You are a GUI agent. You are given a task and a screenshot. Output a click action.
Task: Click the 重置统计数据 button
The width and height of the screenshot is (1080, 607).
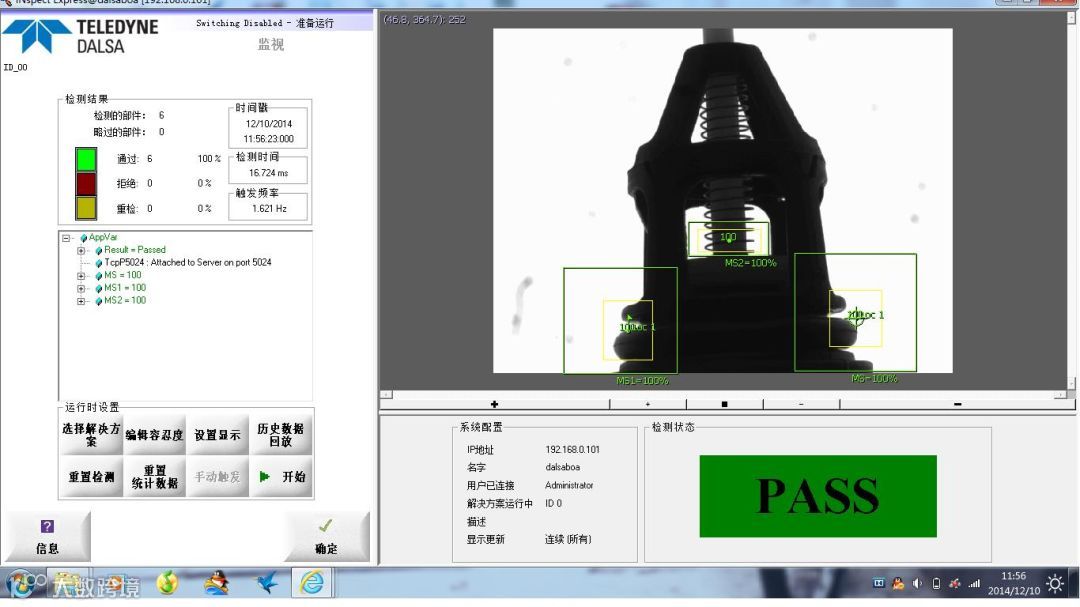coord(154,477)
